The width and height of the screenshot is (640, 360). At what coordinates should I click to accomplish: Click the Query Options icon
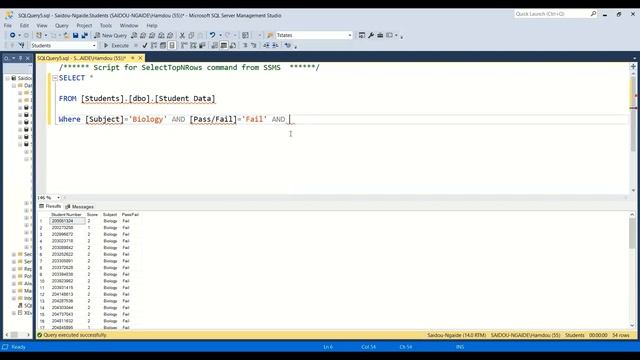pyautogui.click(x=163, y=46)
